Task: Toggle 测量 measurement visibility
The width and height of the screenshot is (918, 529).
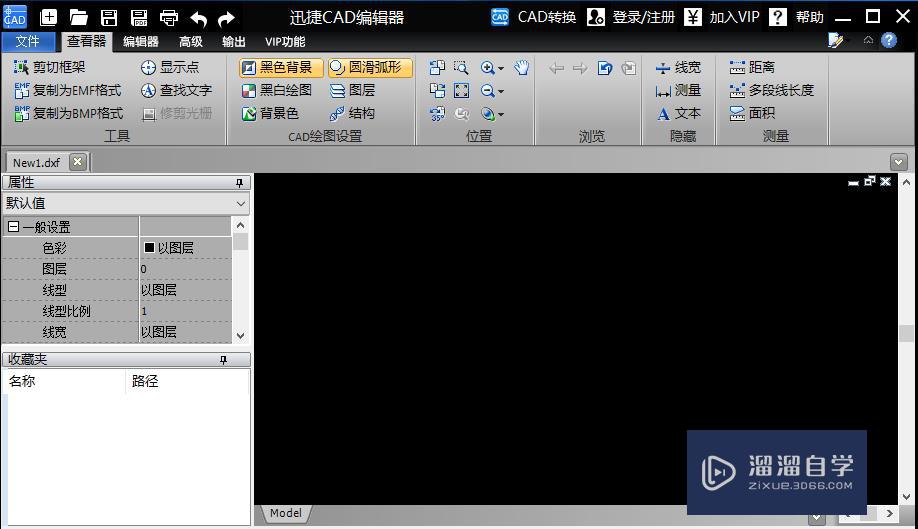Action: (678, 90)
